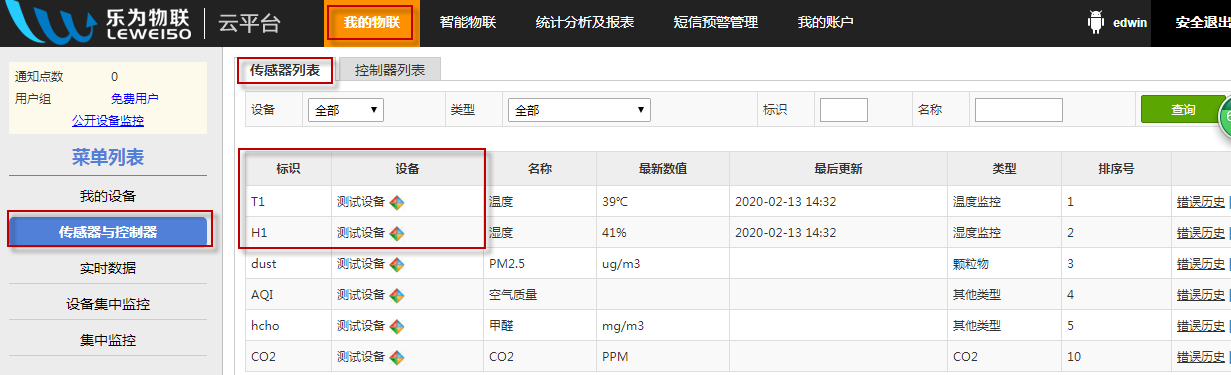Click the green 查询 button
The image size is (1231, 375).
click(x=1183, y=109)
